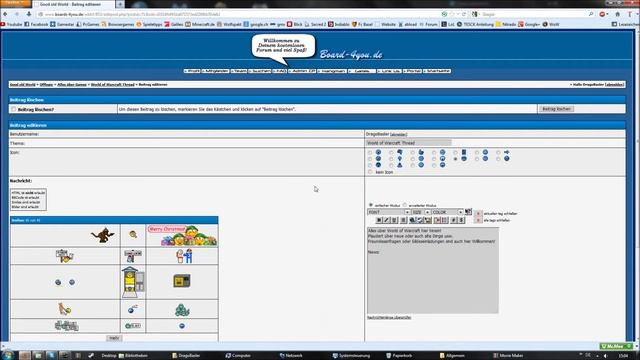640x360 pixels.
Task: Open the Windows Start button
Action: [7, 355]
